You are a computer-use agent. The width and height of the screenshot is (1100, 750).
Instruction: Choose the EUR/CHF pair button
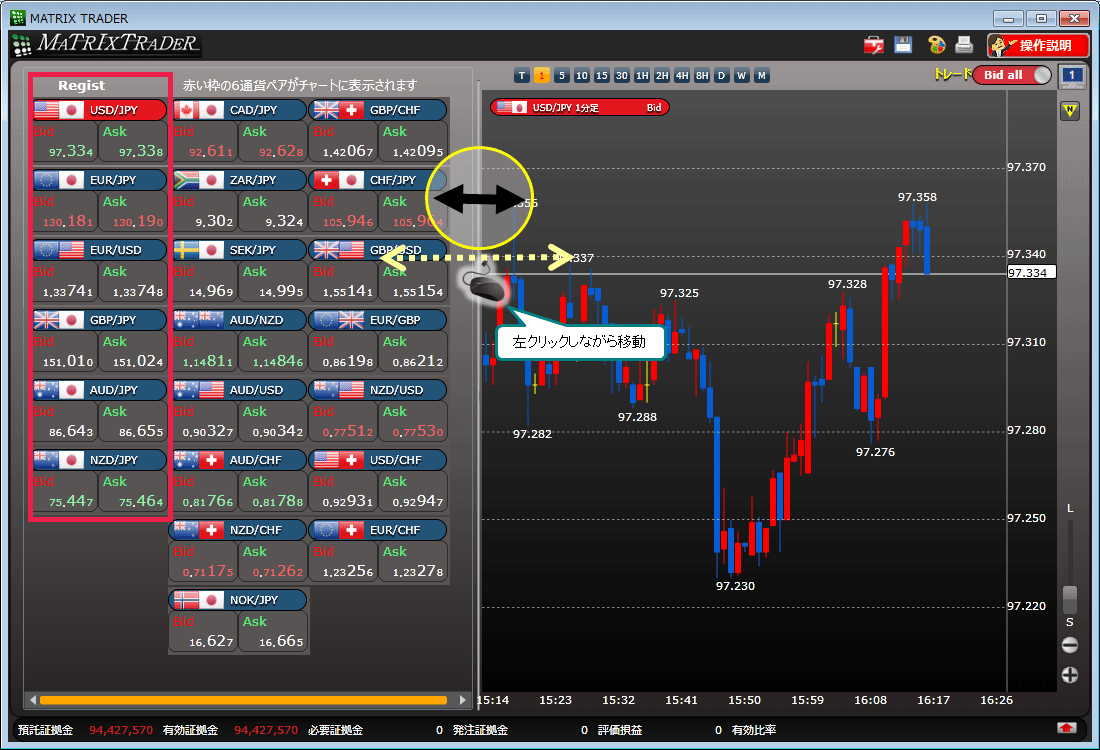380,530
